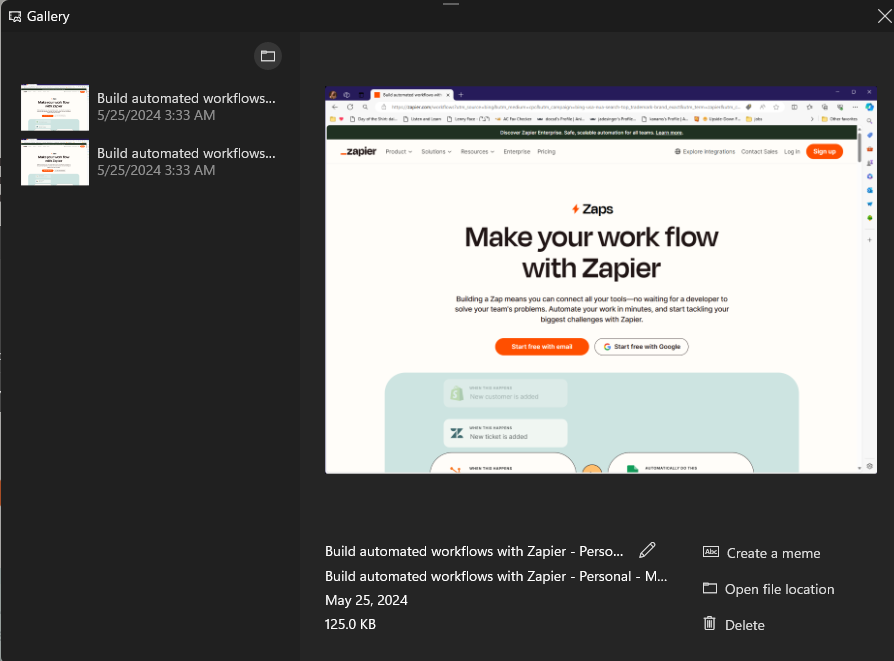
Task: Open the screenshots folder icon button
Action: (x=267, y=56)
